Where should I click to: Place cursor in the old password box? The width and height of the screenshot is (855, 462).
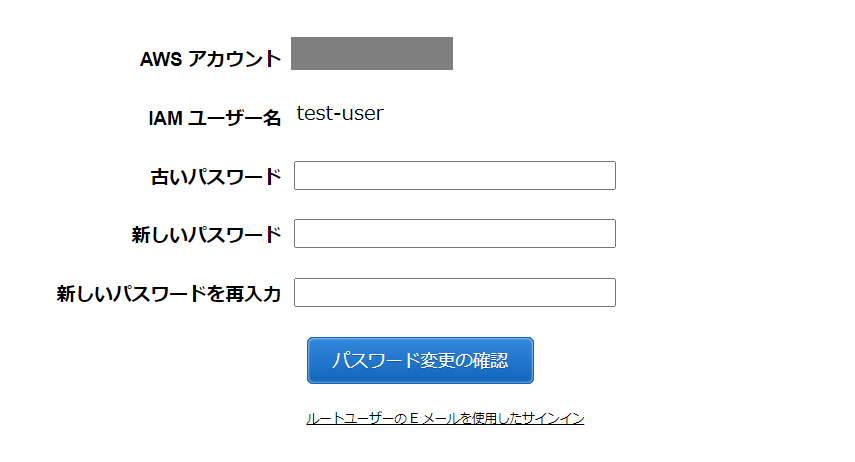pyautogui.click(x=454, y=176)
